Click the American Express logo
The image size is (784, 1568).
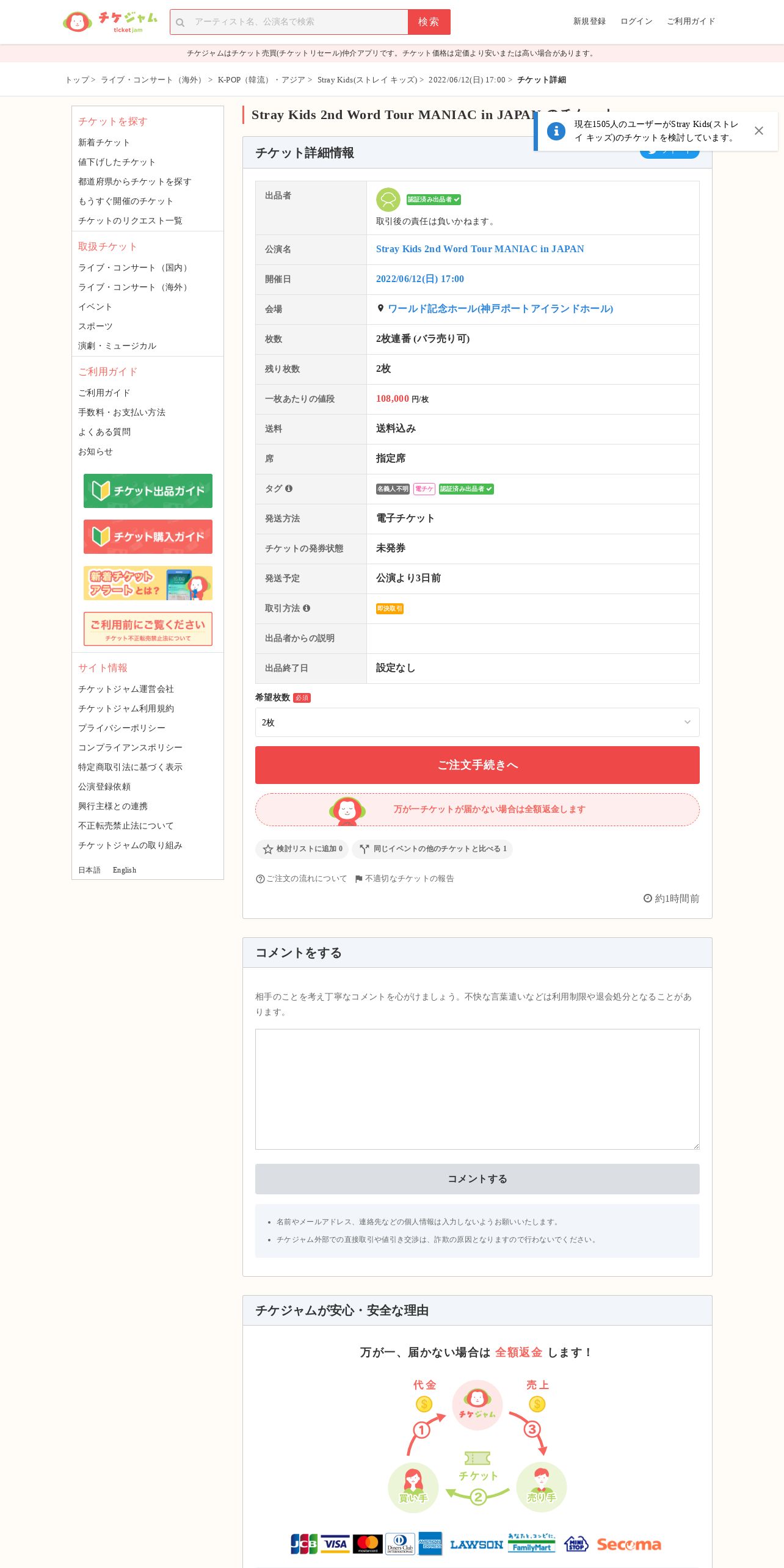click(430, 1544)
